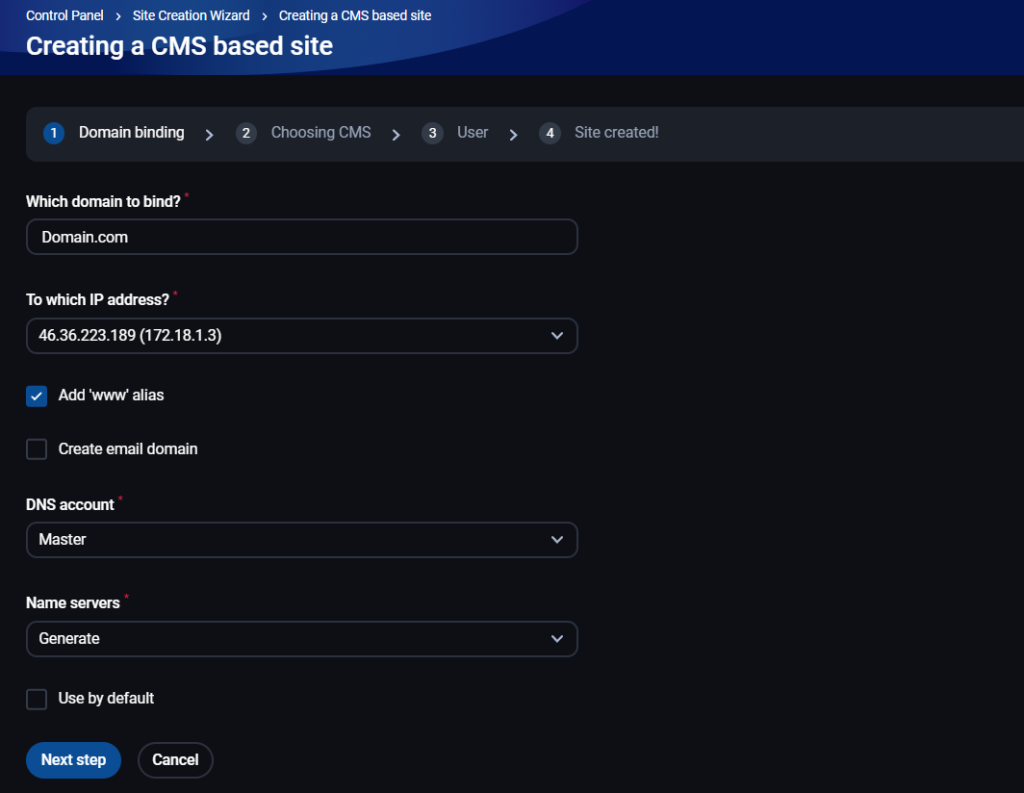This screenshot has width=1024, height=793.
Task: Jump to the User wizard step
Action: click(x=472, y=133)
